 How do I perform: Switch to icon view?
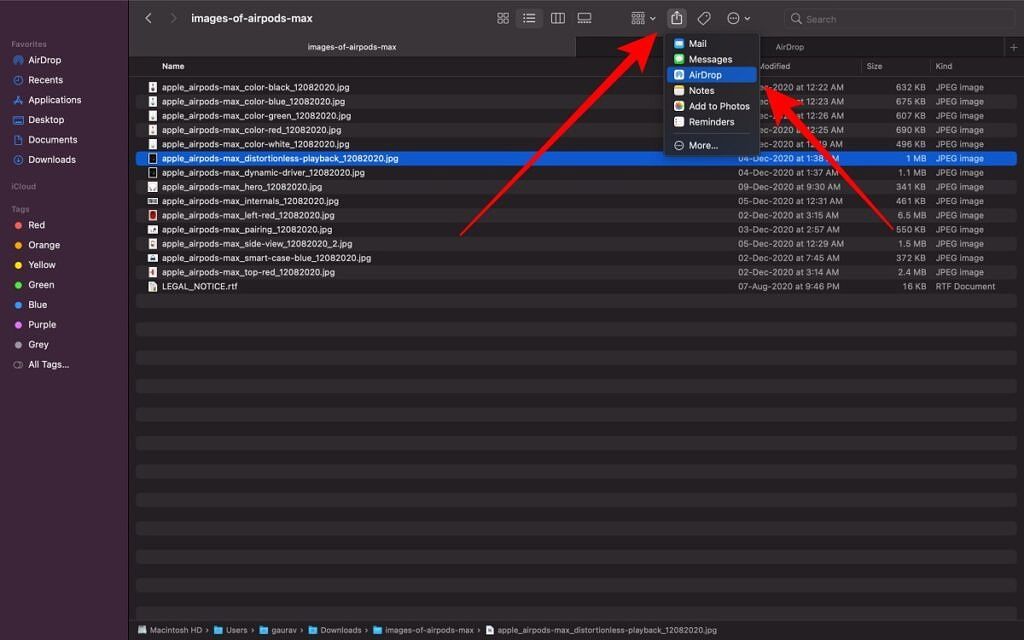click(502, 18)
